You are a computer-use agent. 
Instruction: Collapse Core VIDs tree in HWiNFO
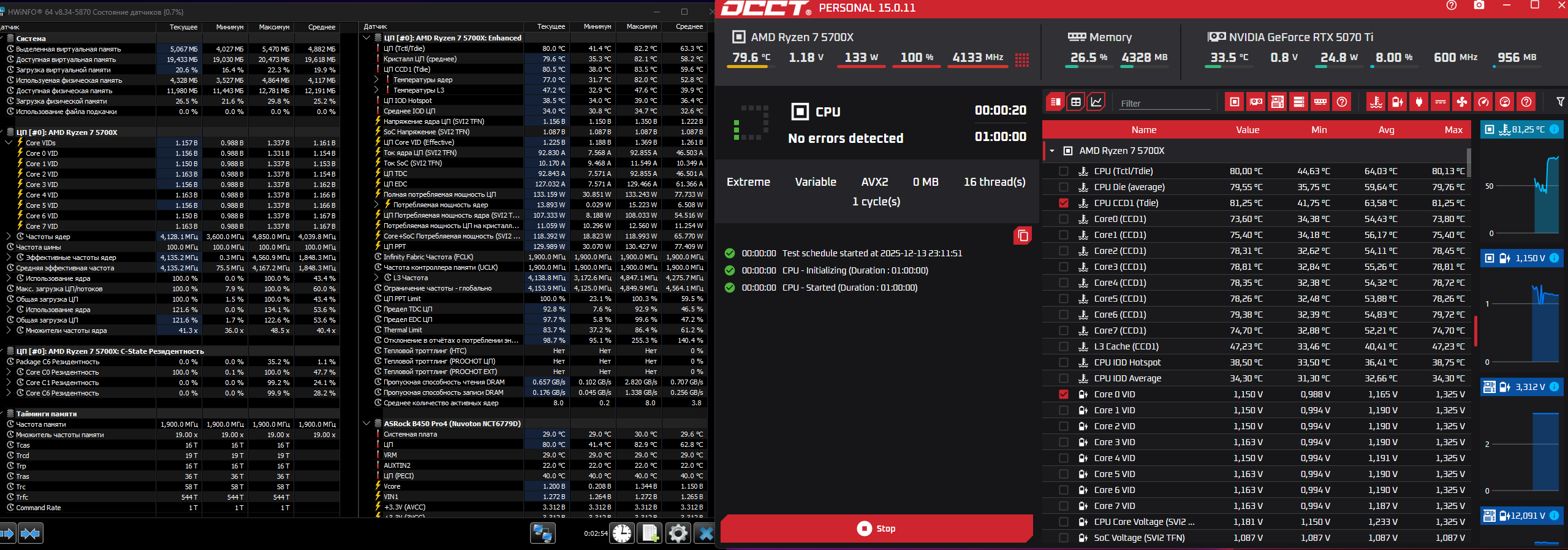9,143
